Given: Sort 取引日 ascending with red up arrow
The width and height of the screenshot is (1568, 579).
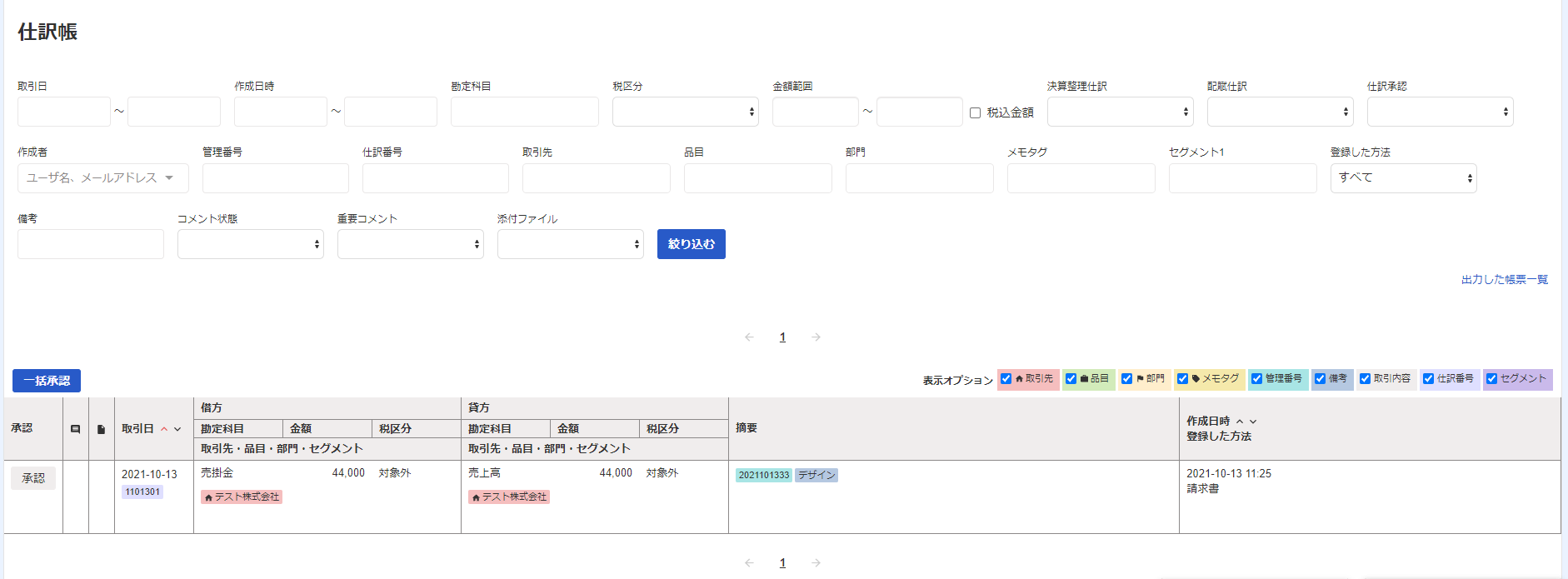Looking at the screenshot, I should tap(164, 429).
